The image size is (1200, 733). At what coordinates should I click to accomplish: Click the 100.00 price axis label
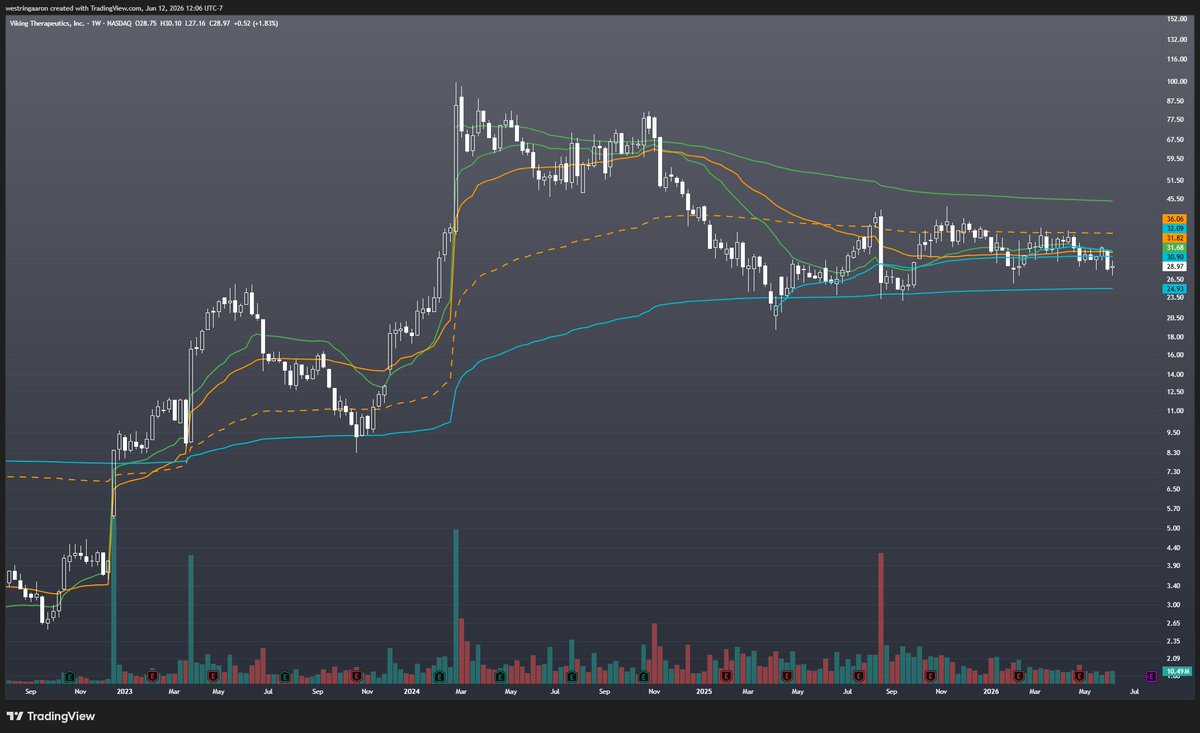pyautogui.click(x=1176, y=82)
